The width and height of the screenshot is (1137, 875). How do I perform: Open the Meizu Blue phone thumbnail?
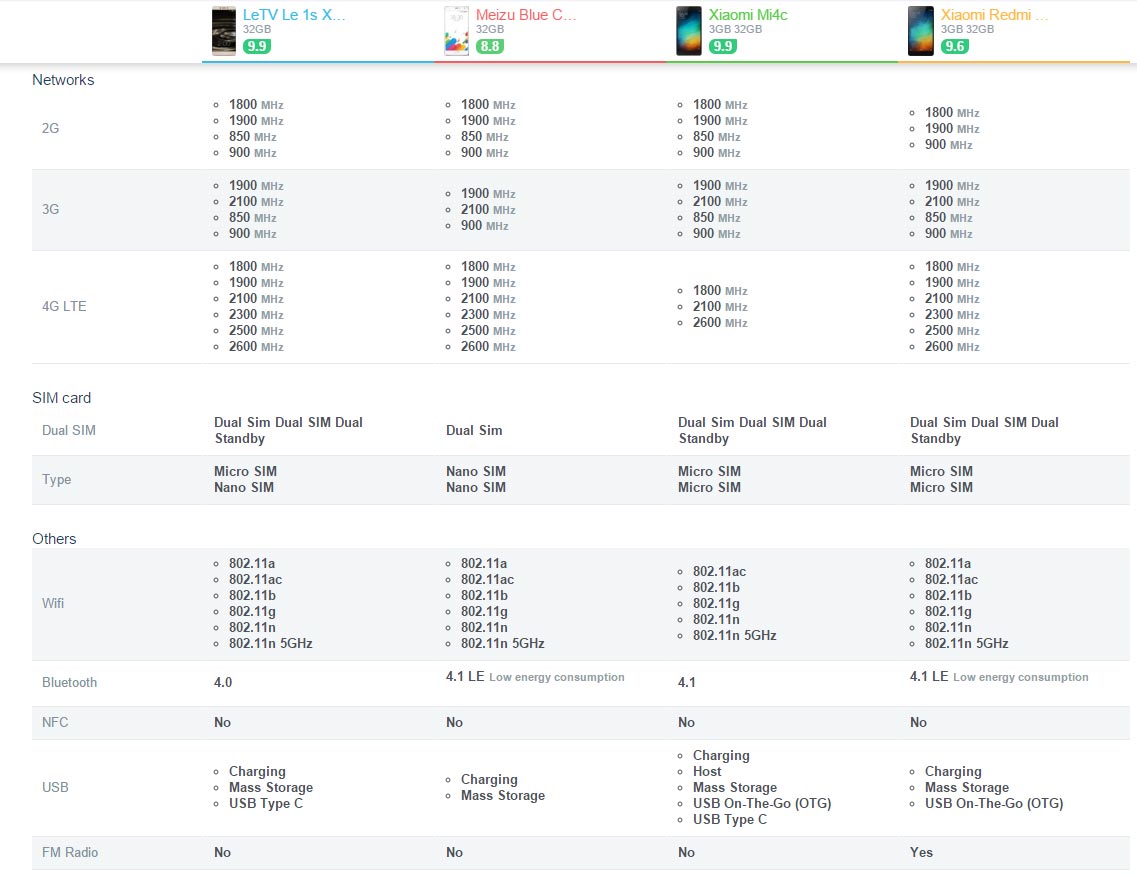click(456, 30)
